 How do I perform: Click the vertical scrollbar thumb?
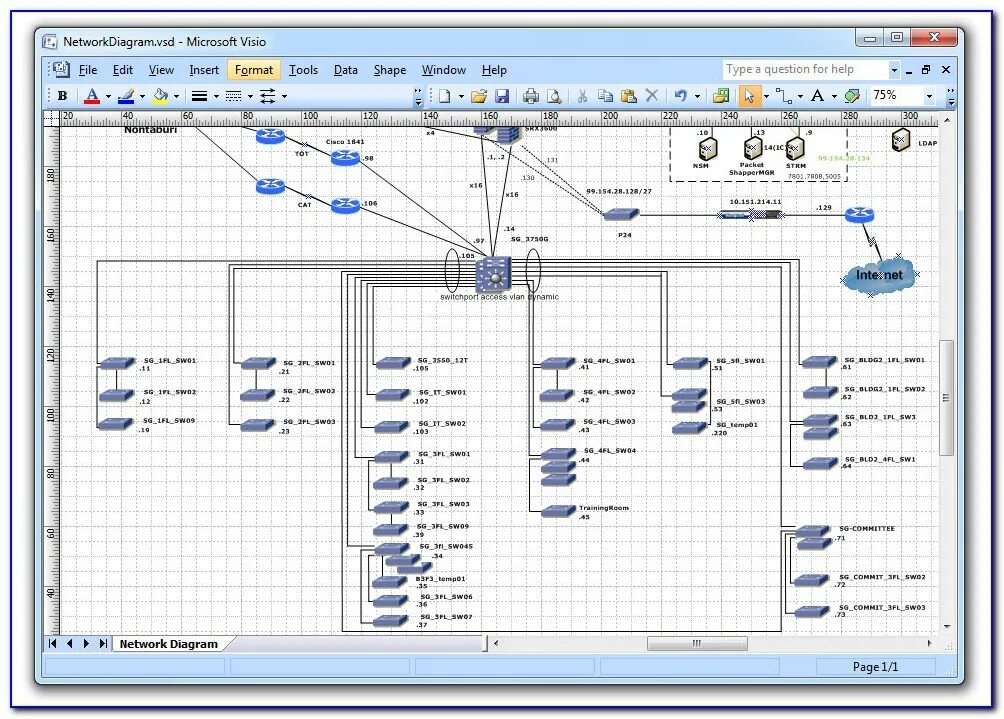pyautogui.click(x=946, y=398)
